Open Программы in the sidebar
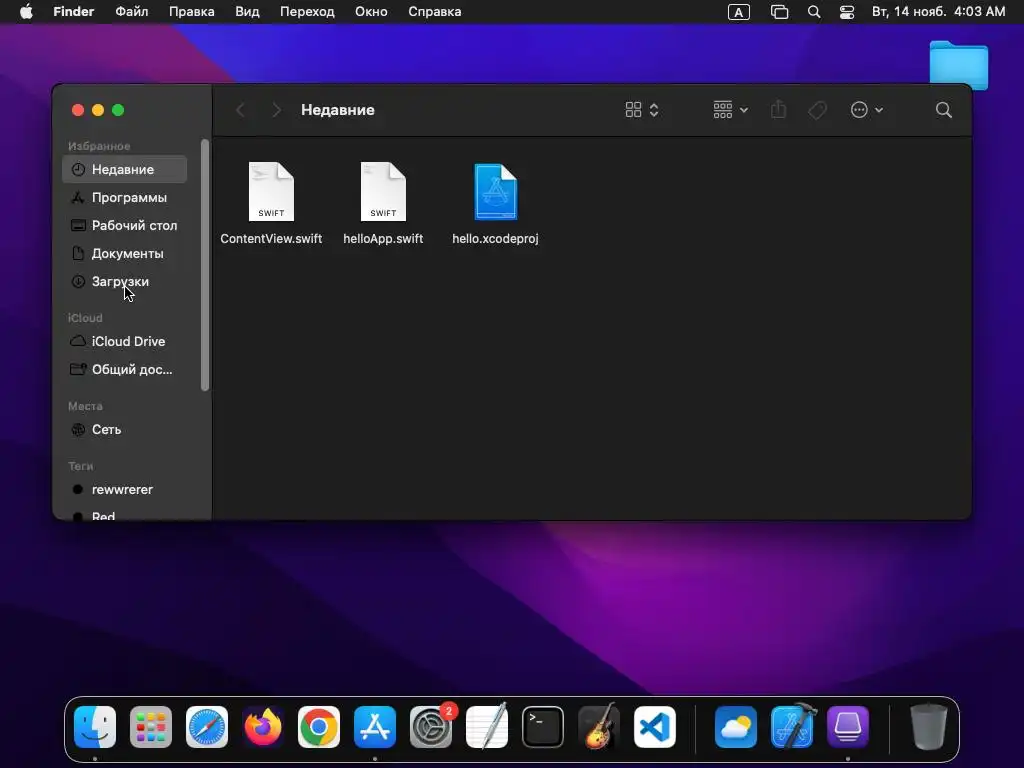The height and width of the screenshot is (768, 1024). click(125, 197)
